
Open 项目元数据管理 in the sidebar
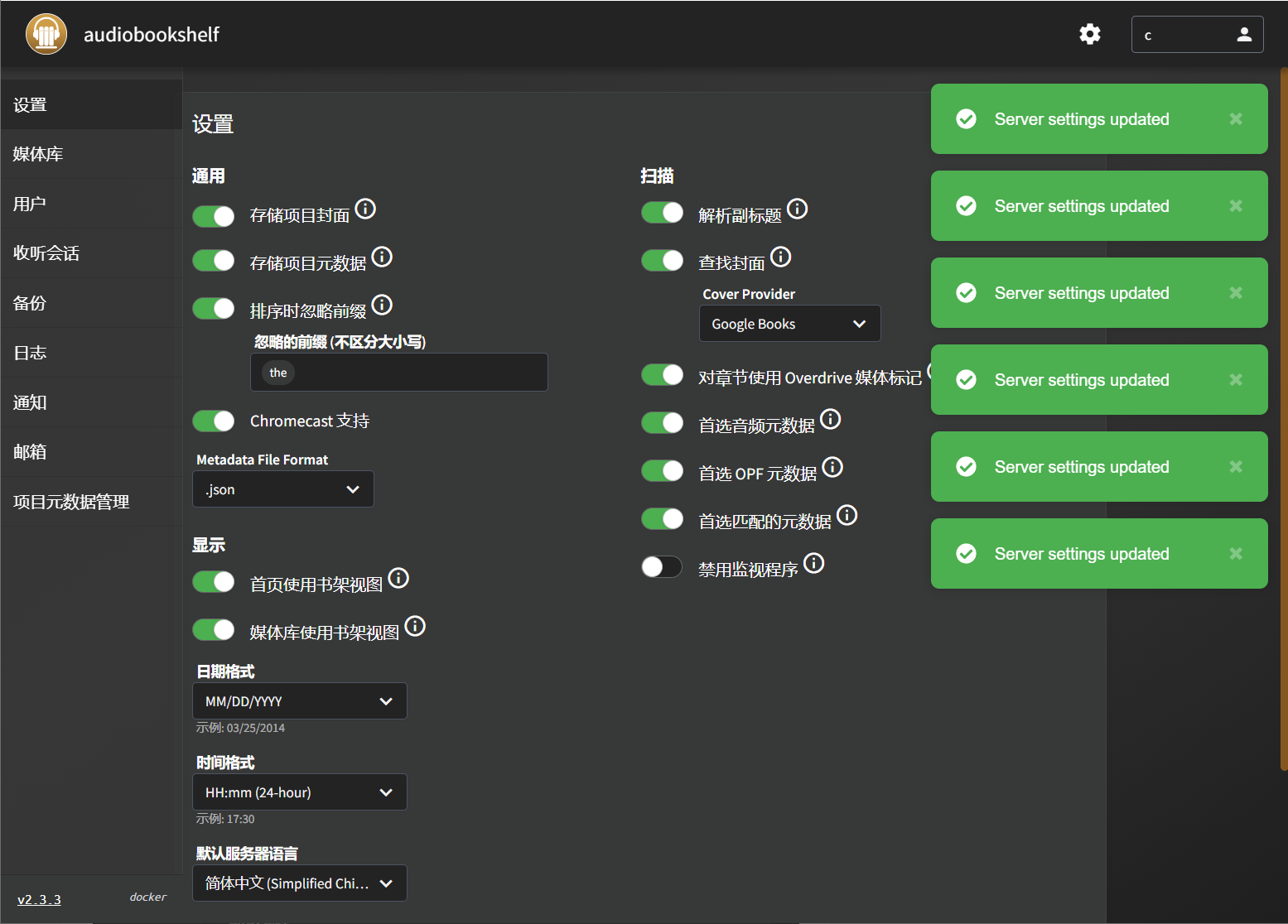[91, 502]
